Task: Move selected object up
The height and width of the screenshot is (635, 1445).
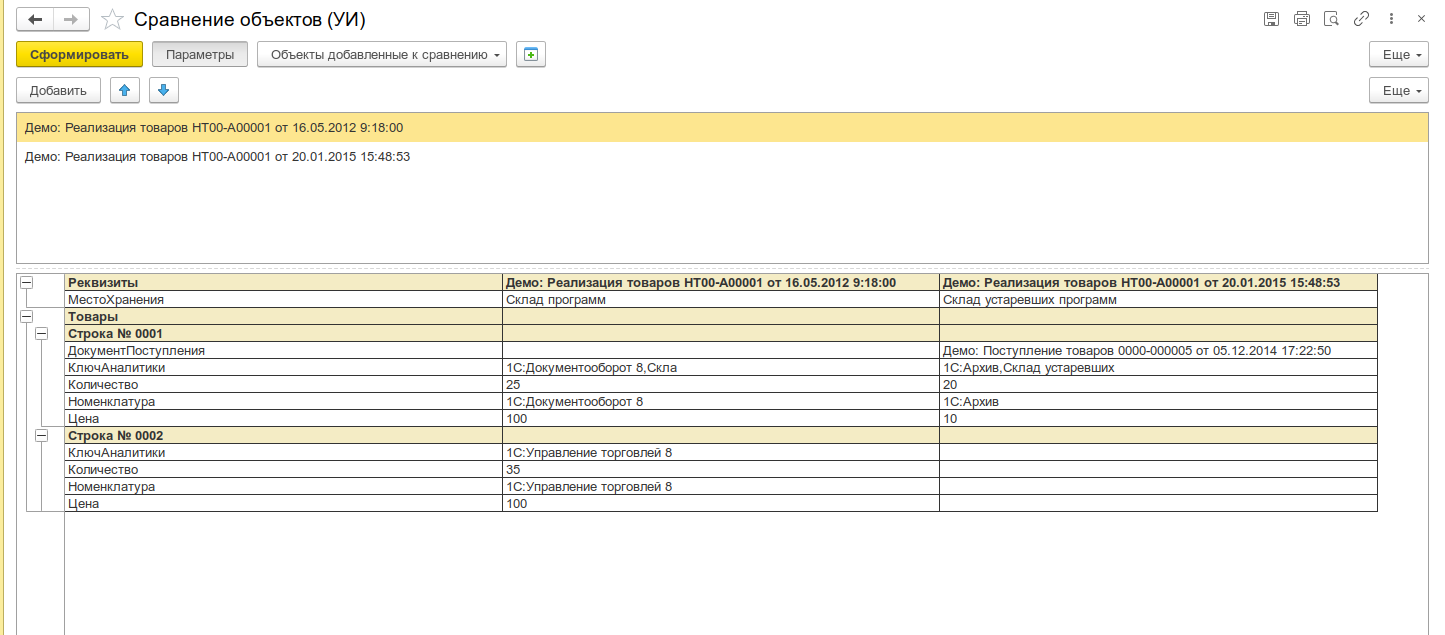Action: 124,90
